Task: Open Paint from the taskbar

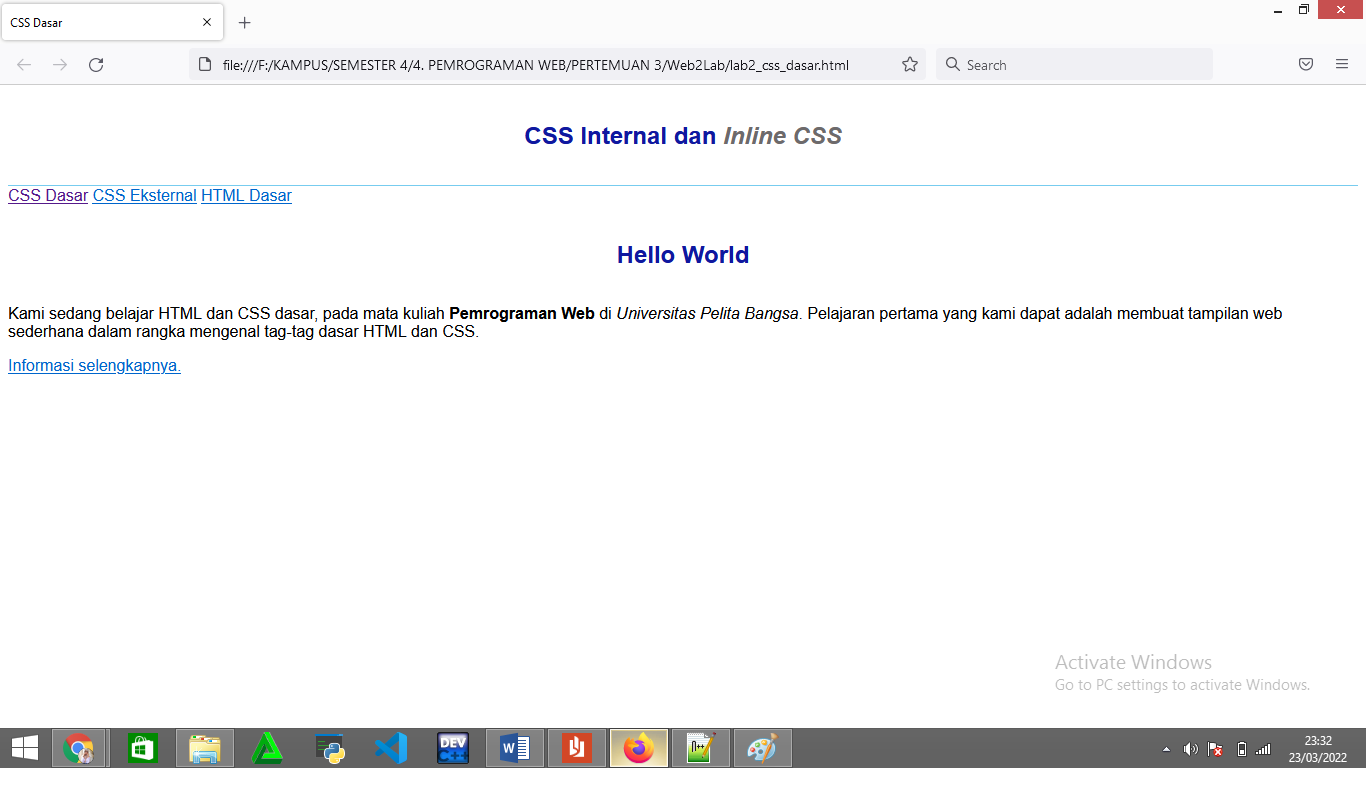Action: [x=762, y=747]
